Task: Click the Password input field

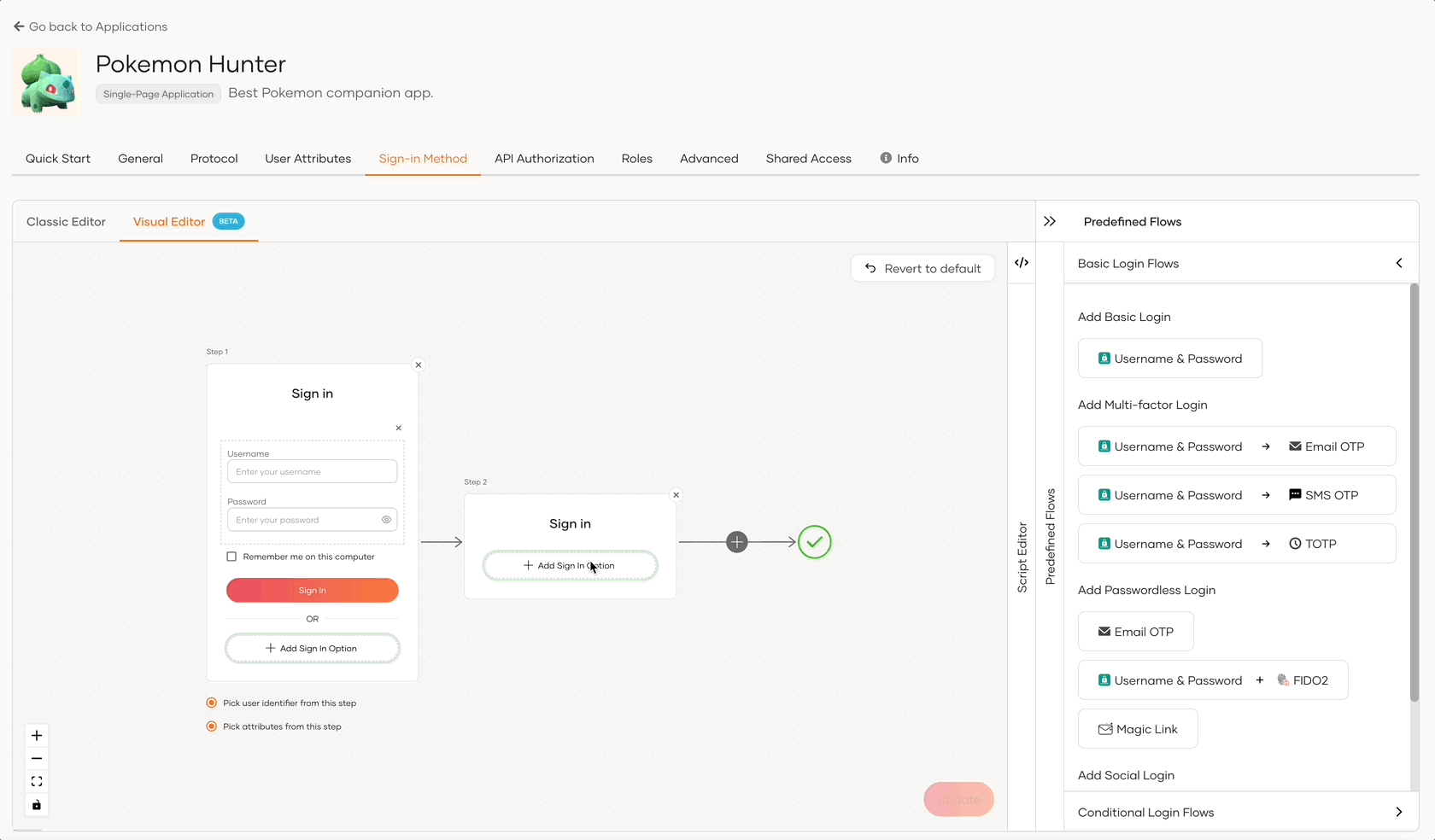Action: (313, 519)
